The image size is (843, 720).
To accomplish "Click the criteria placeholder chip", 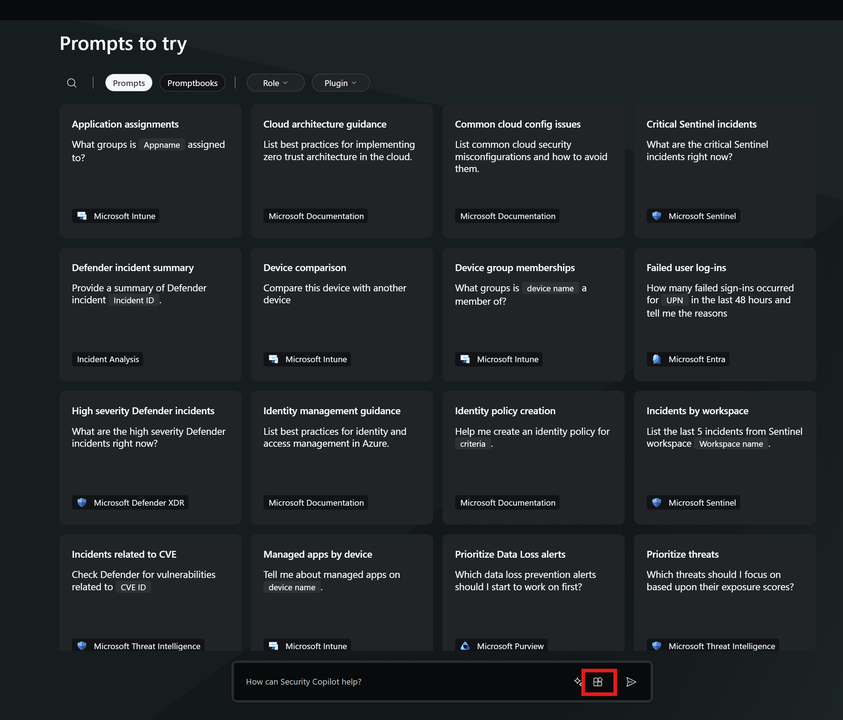I will click(x=473, y=444).
